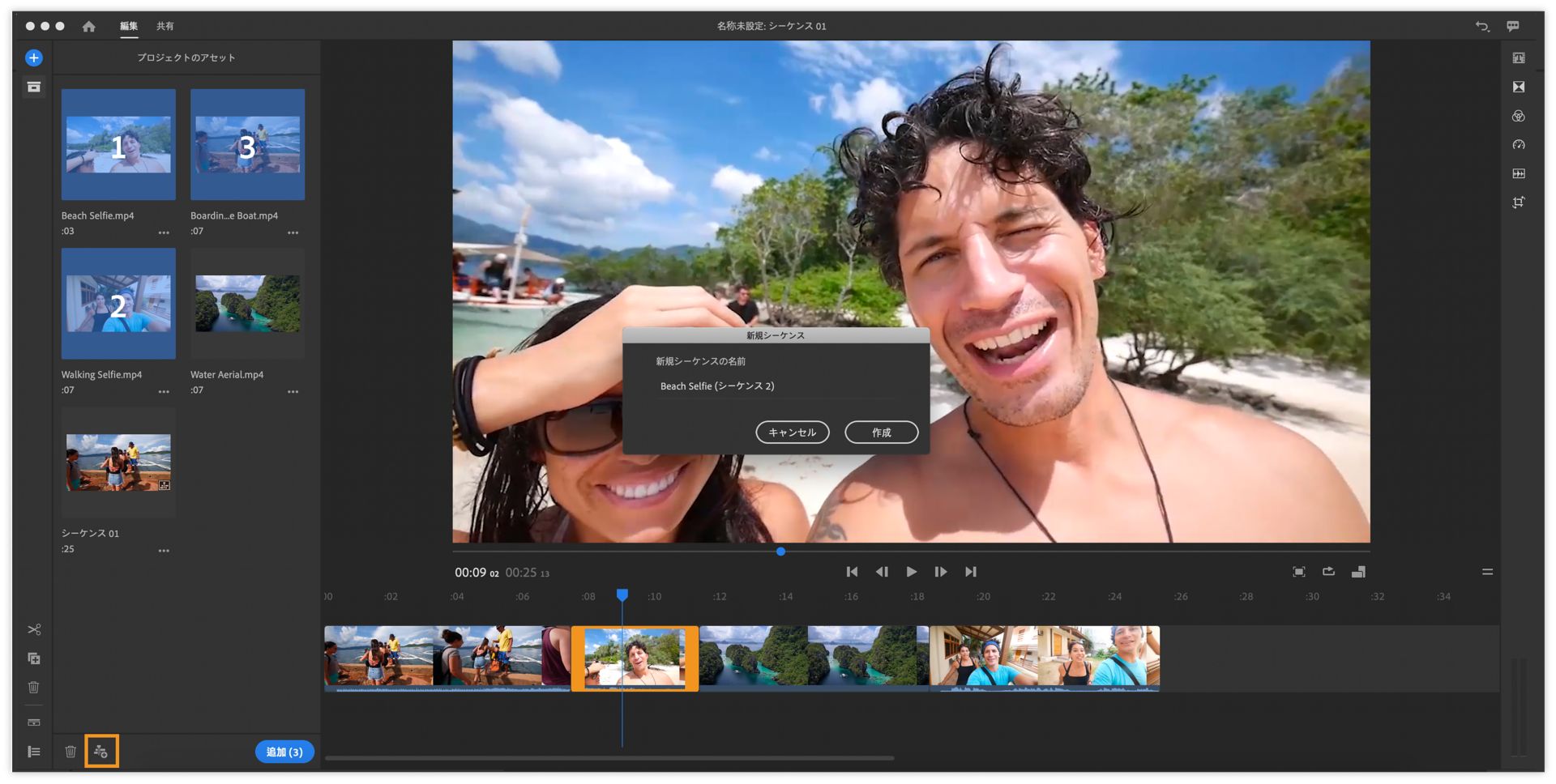
Task: Deselect the Walking Selfie.mp4 thumbnail
Action: tap(118, 304)
